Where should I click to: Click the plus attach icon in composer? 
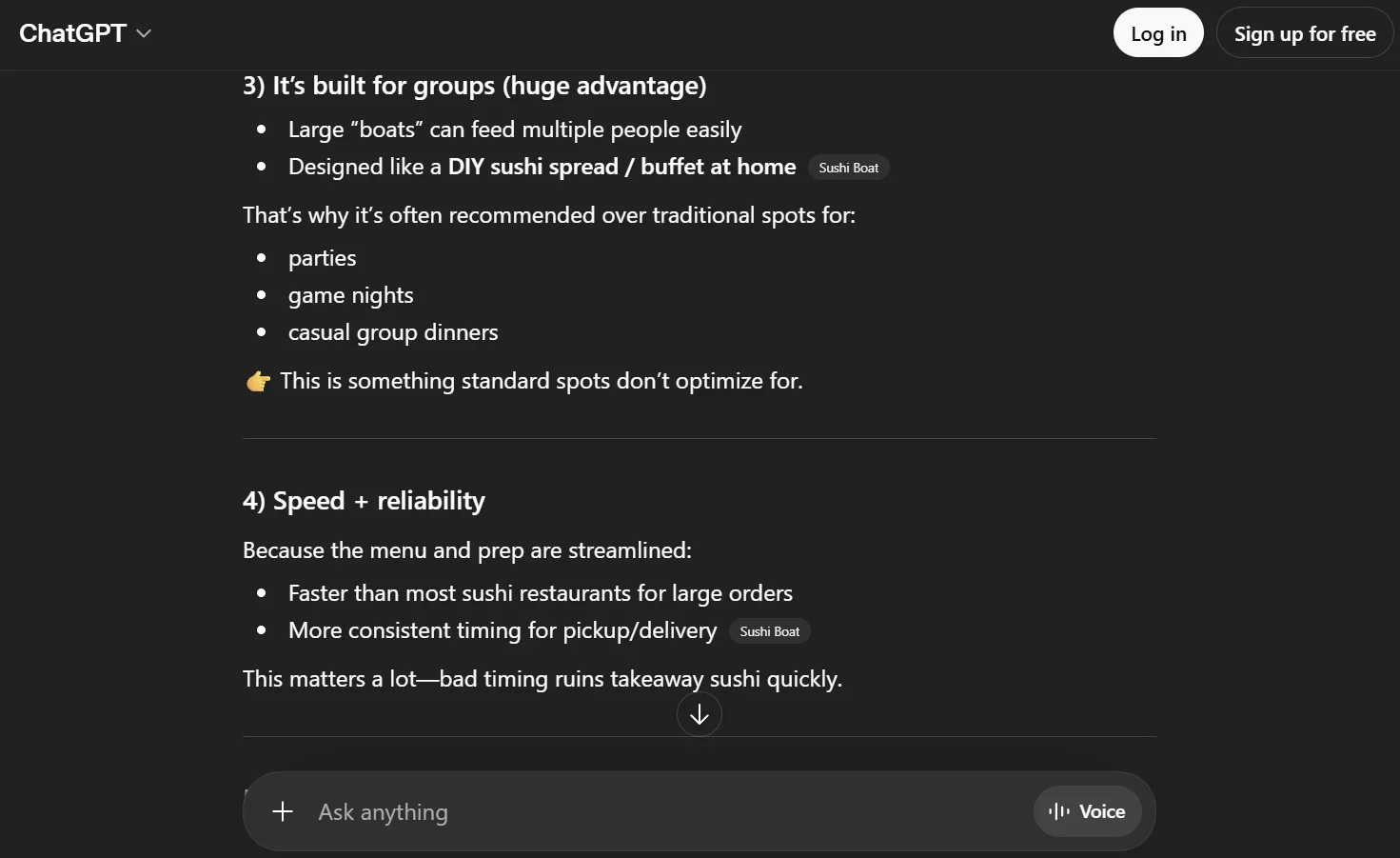[283, 811]
